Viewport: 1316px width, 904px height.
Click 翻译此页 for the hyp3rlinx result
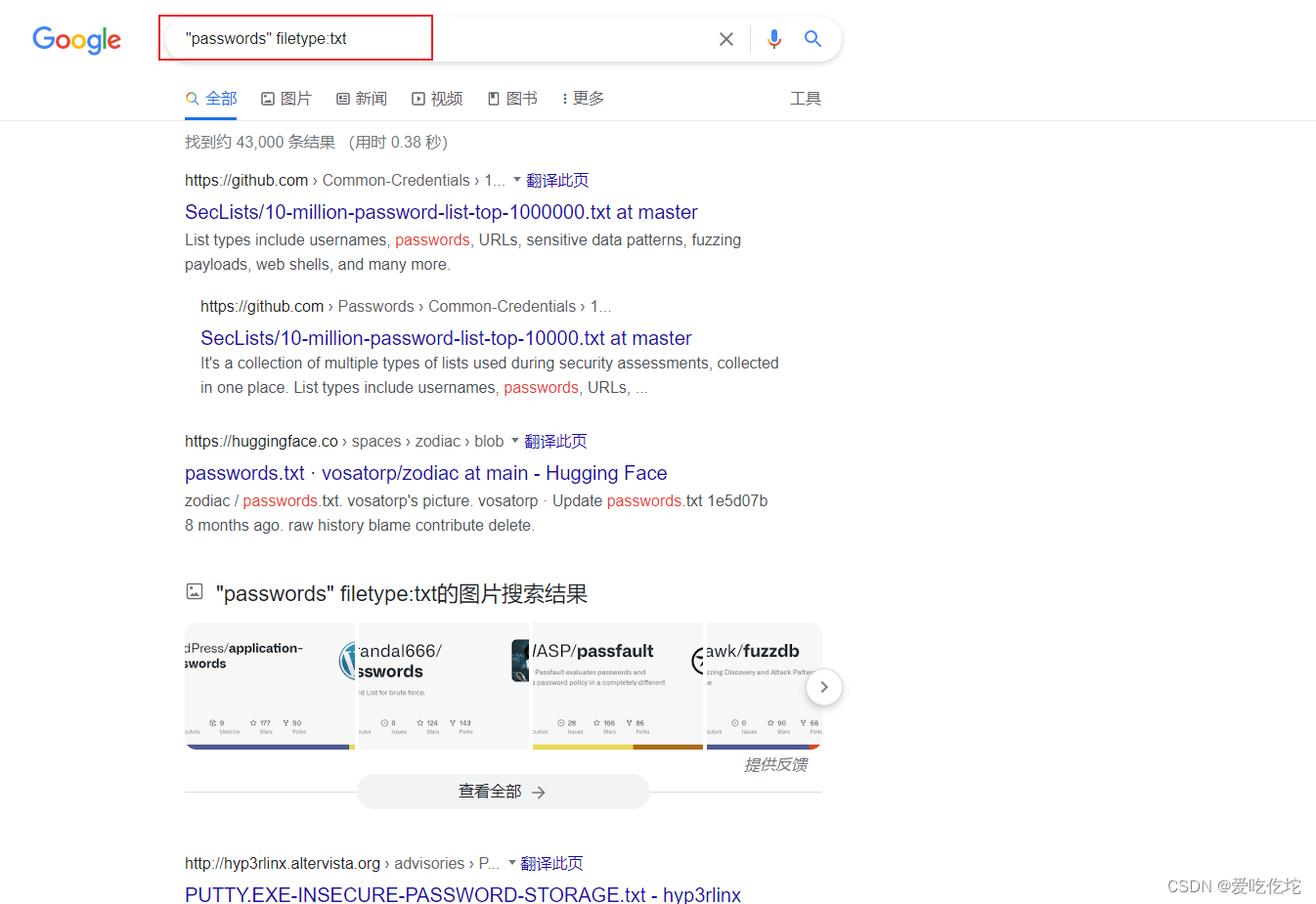[x=551, y=864]
